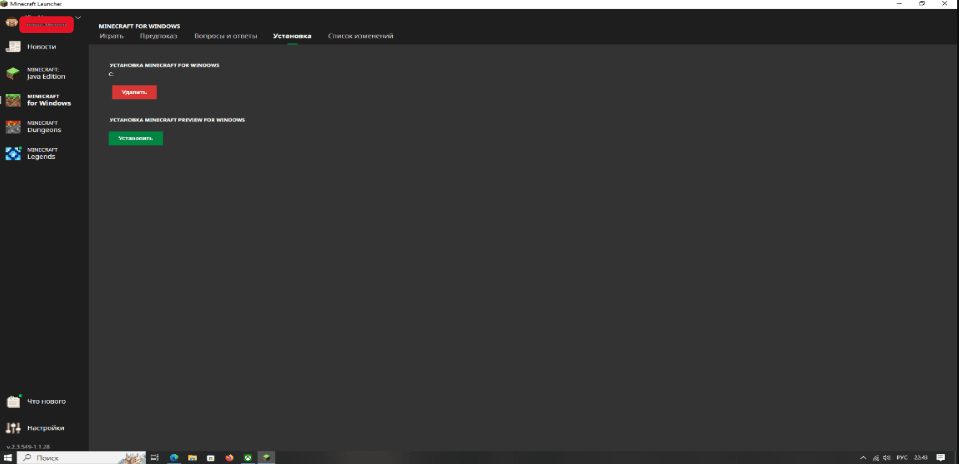Switch to the Играть tab
Image resolution: width=959 pixels, height=464 pixels.
coord(111,36)
